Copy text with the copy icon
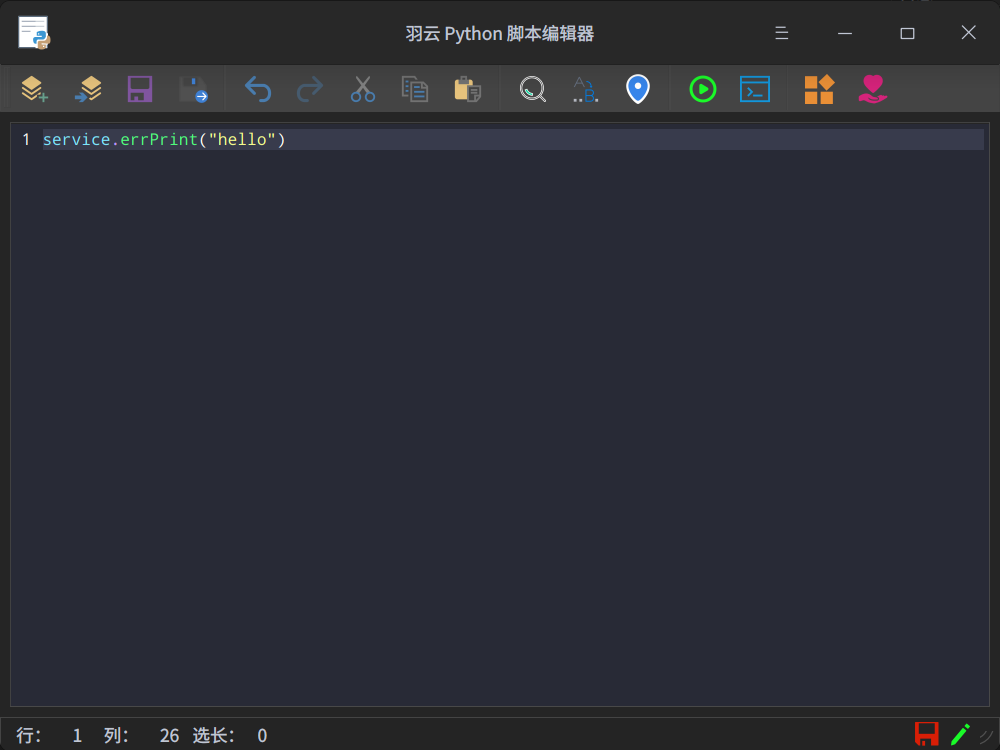The image size is (1000, 750). 414,89
